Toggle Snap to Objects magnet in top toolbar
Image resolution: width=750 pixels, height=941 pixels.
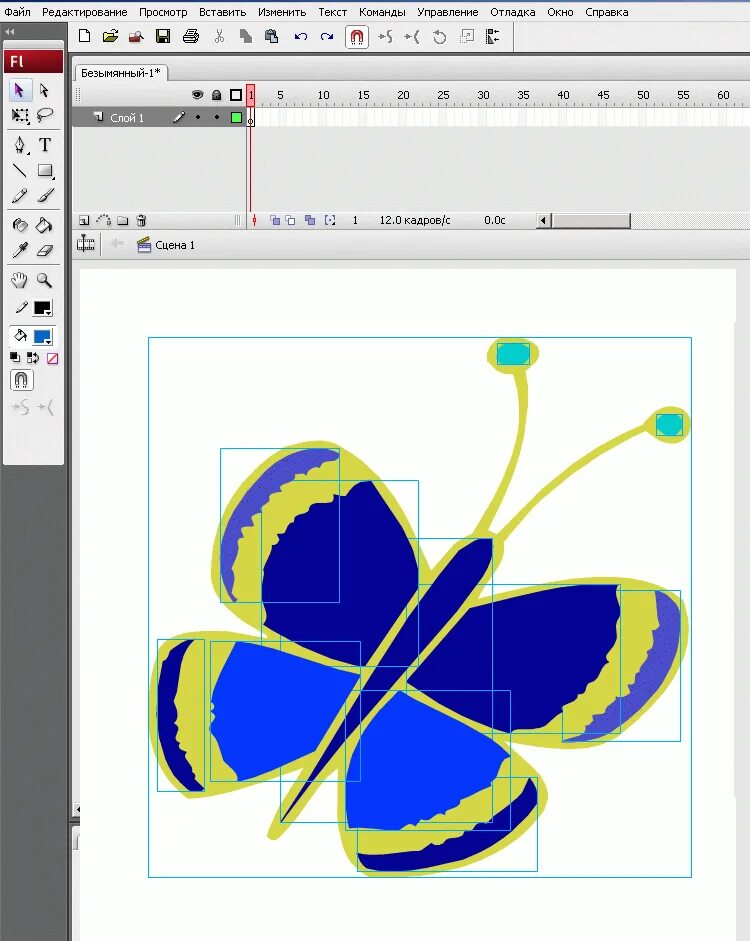tap(356, 37)
